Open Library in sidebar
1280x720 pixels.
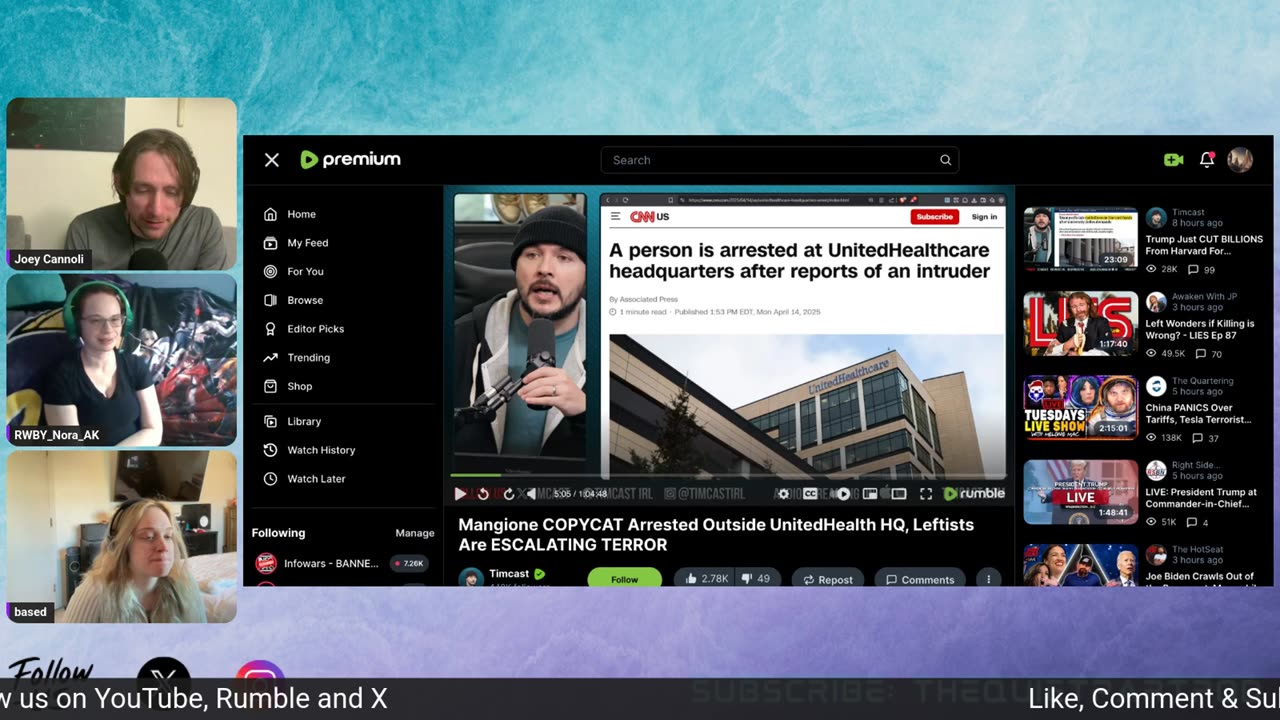[x=292, y=422]
